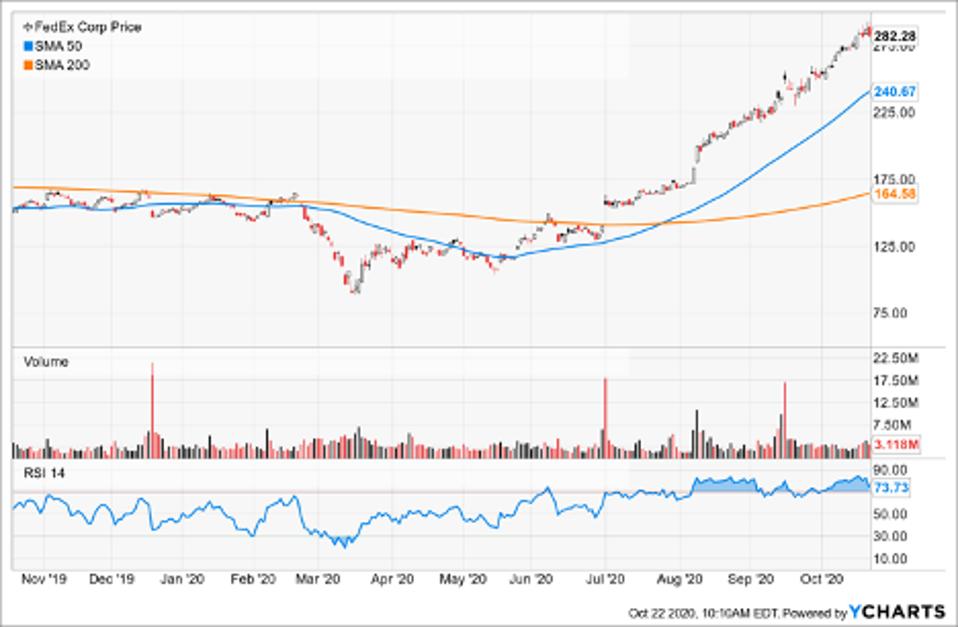
Task: Click the RSI 14 panel title
Action: tap(44, 473)
